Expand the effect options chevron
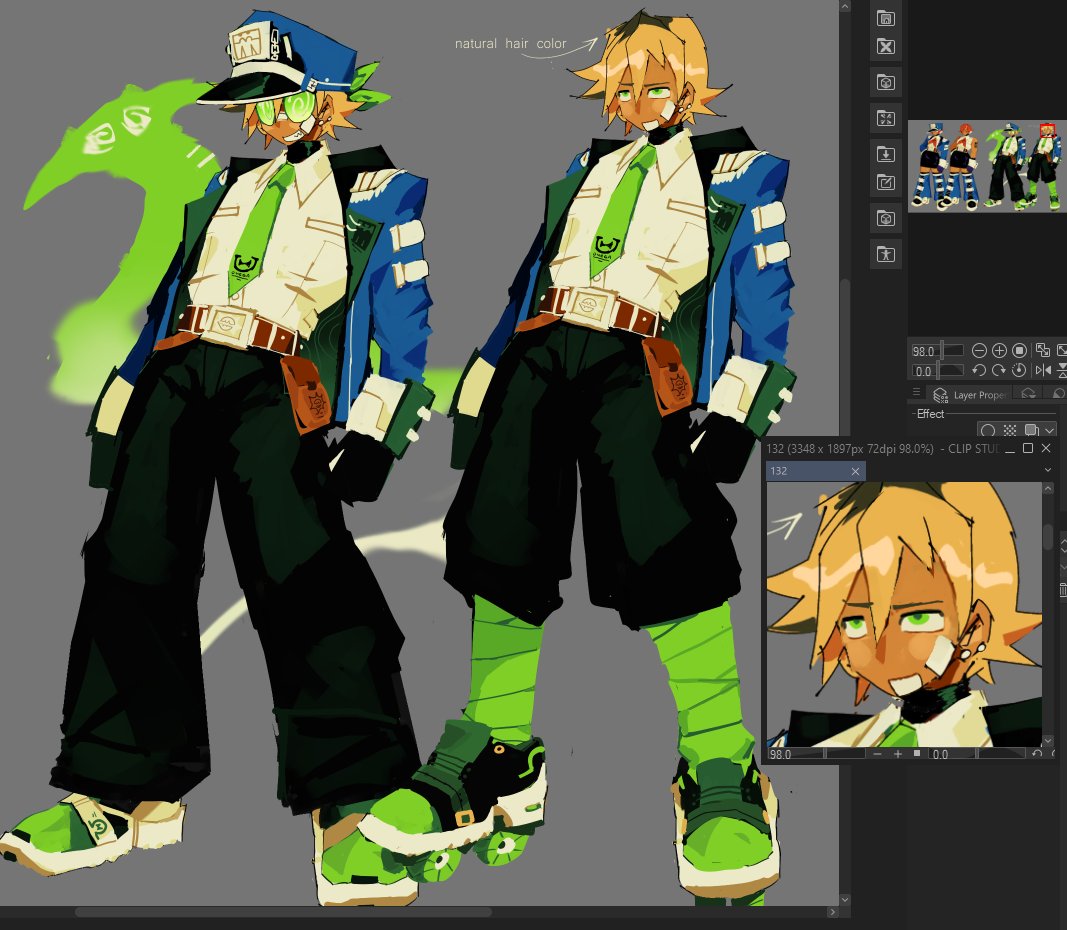1067x930 pixels. click(x=1049, y=430)
